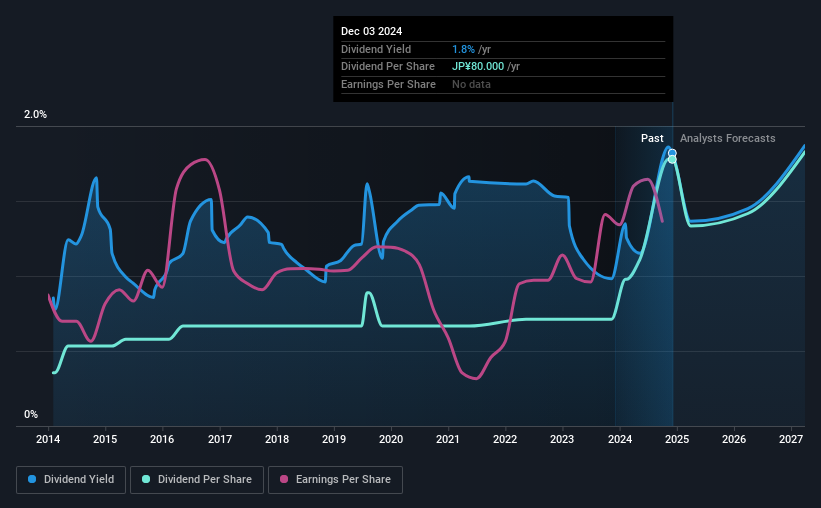Screen dimensions: 821x508
Task: Click the 0% y-axis label
Action: pos(31,414)
